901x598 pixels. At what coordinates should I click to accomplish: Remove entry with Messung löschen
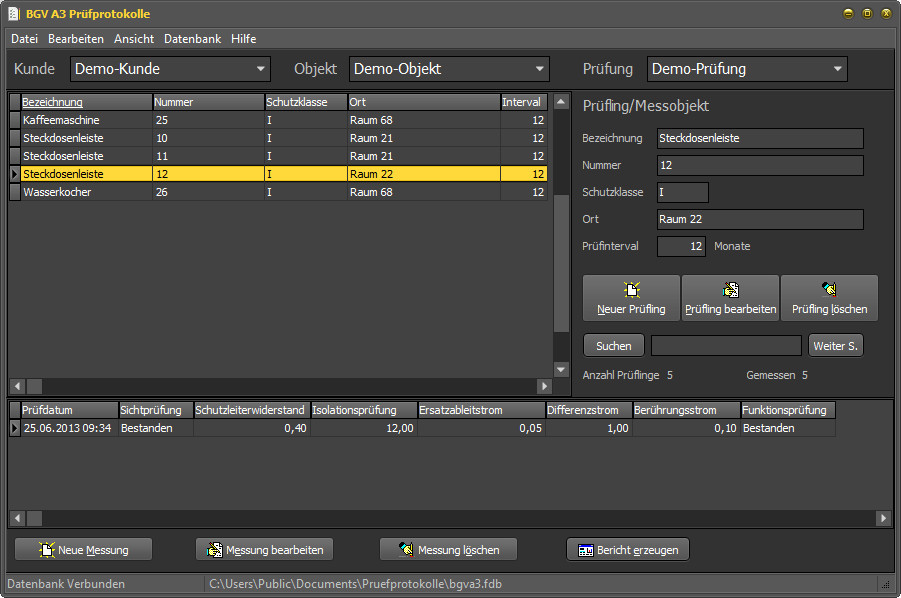[448, 549]
